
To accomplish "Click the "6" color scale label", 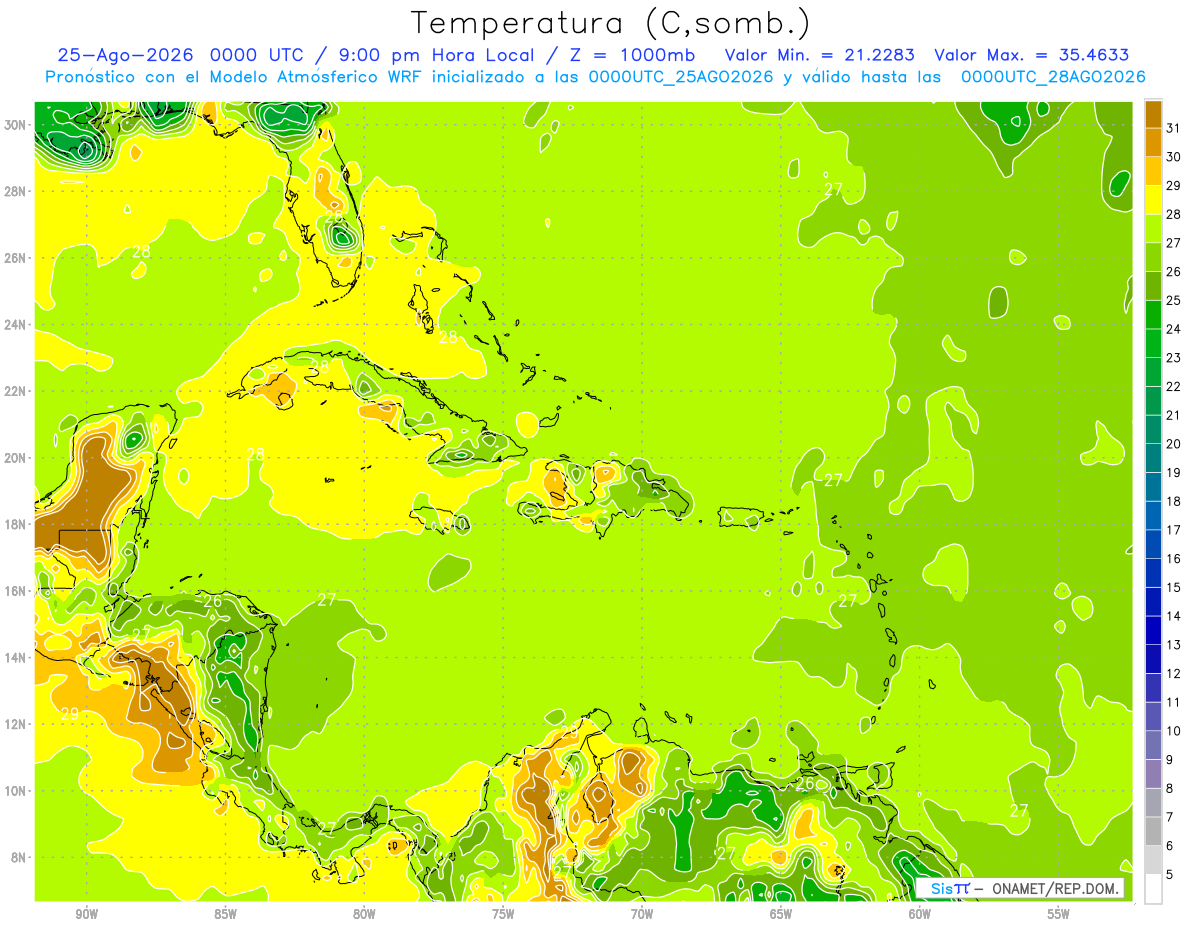I will (1169, 846).
